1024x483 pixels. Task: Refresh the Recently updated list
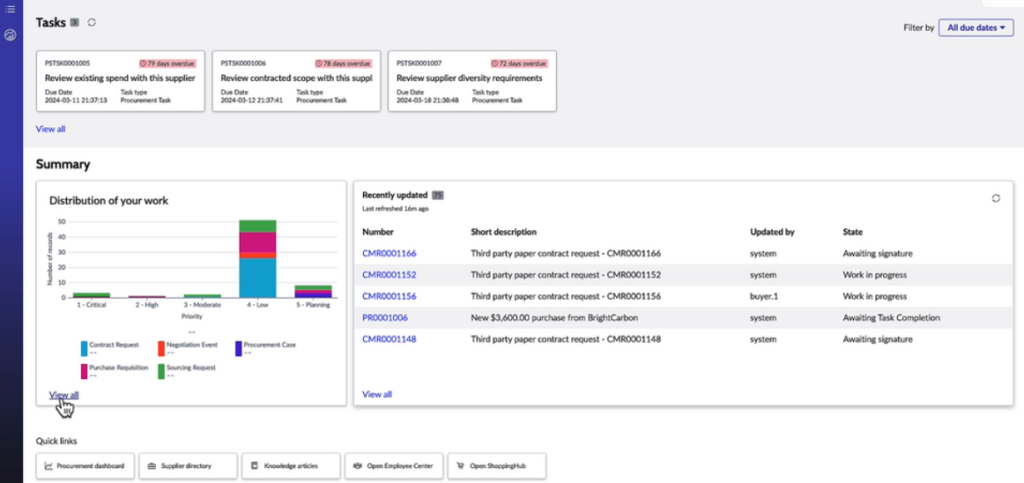996,198
